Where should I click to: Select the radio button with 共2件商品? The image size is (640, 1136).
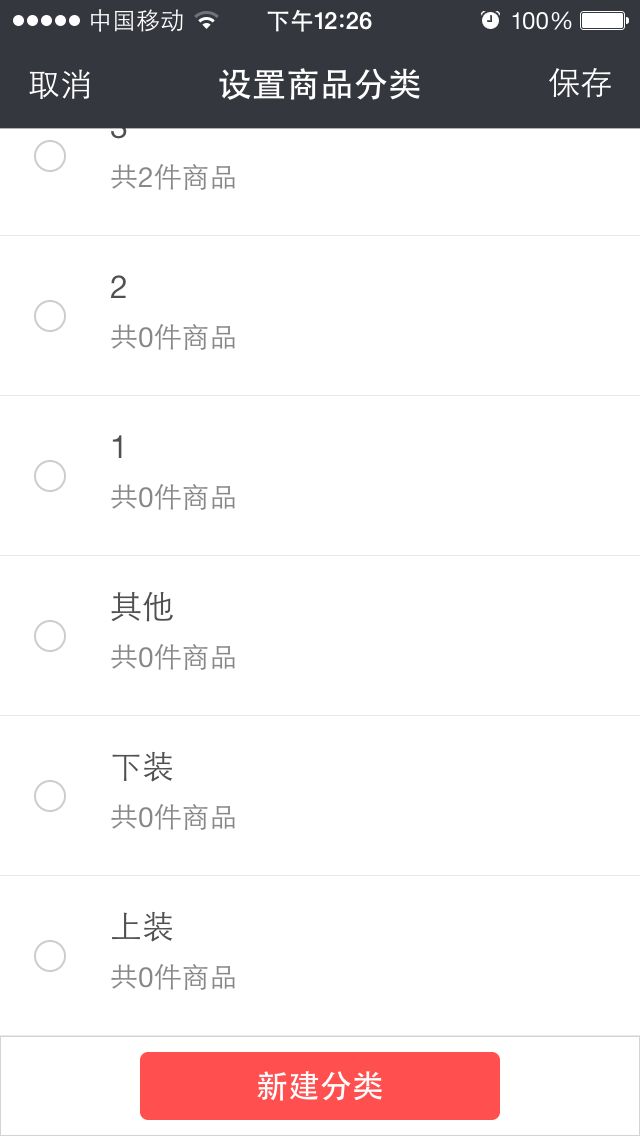pyautogui.click(x=50, y=156)
